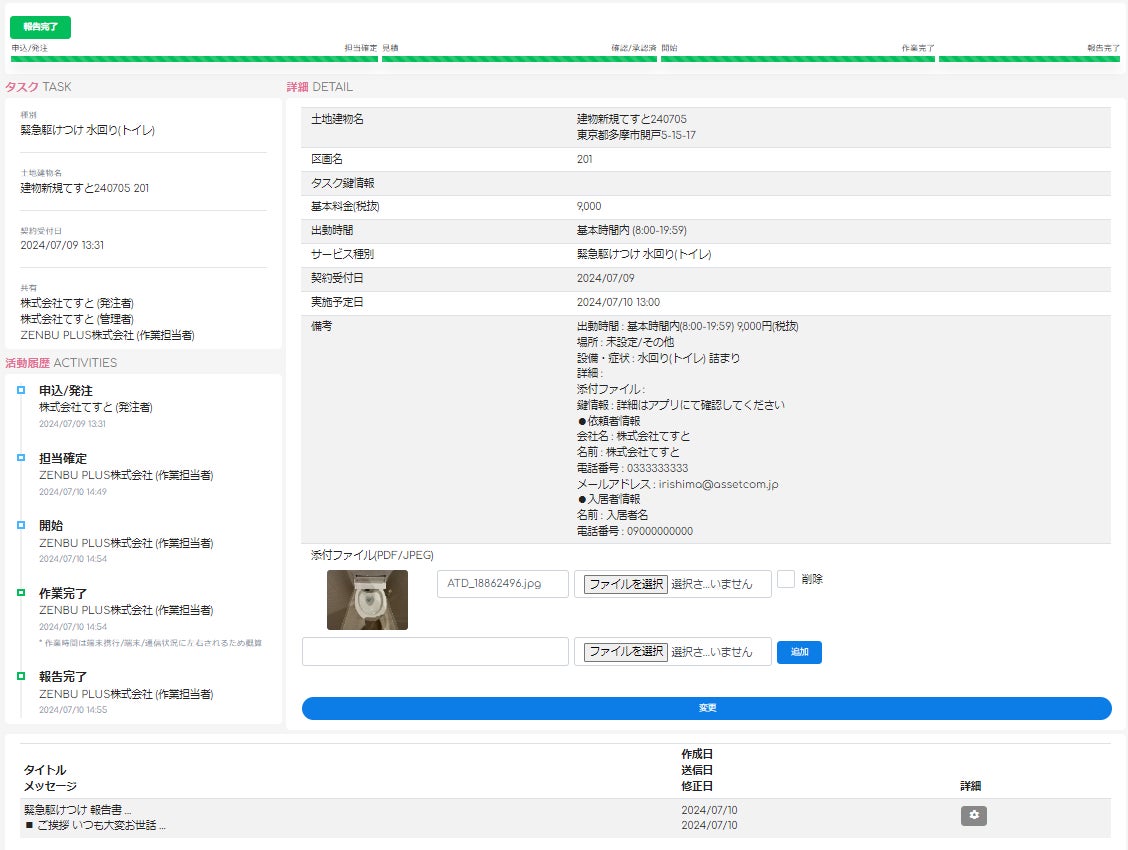Click the 申込/発注 activity marker

coord(21,390)
